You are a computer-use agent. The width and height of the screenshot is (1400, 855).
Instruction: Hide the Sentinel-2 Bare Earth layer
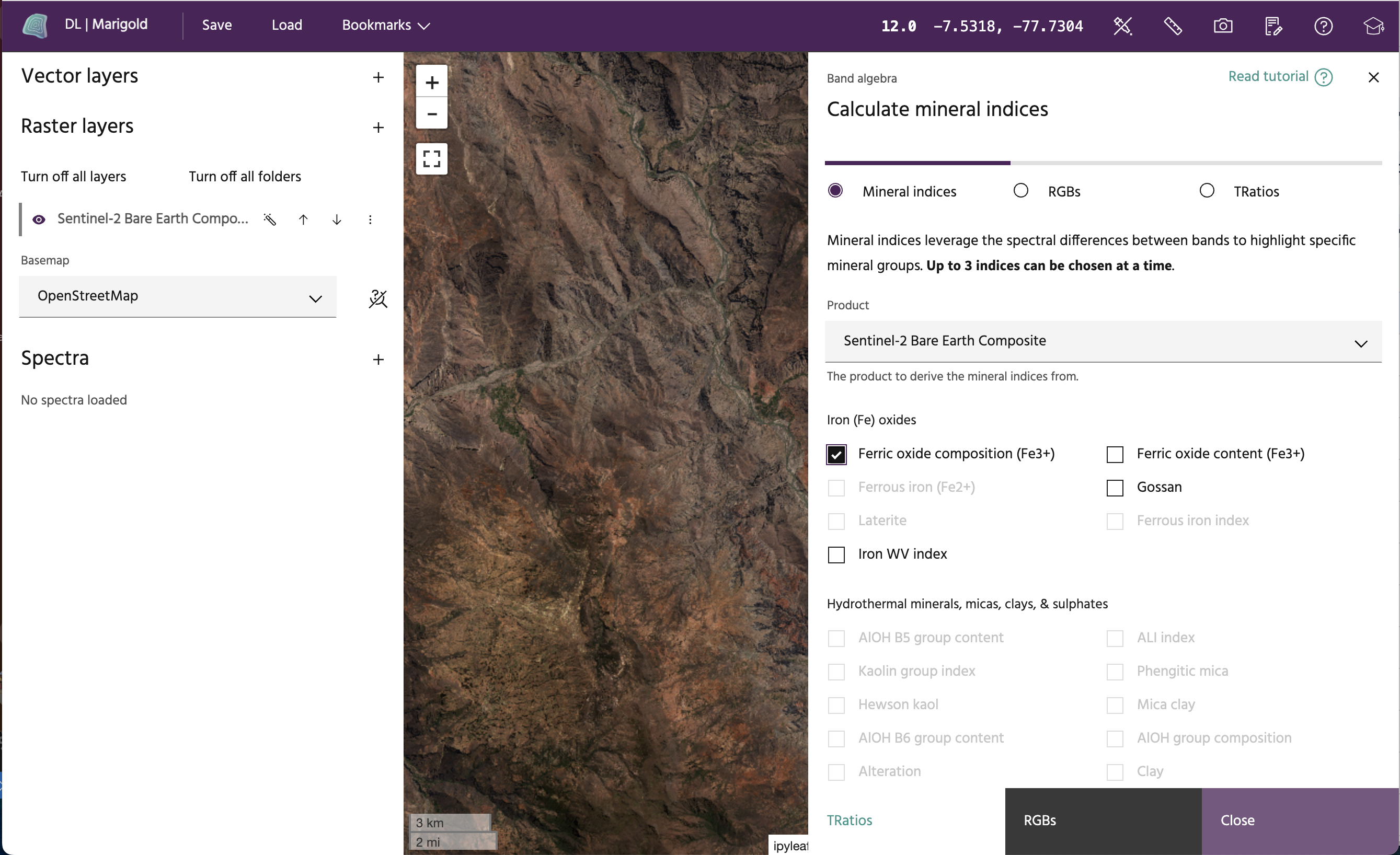click(x=39, y=219)
